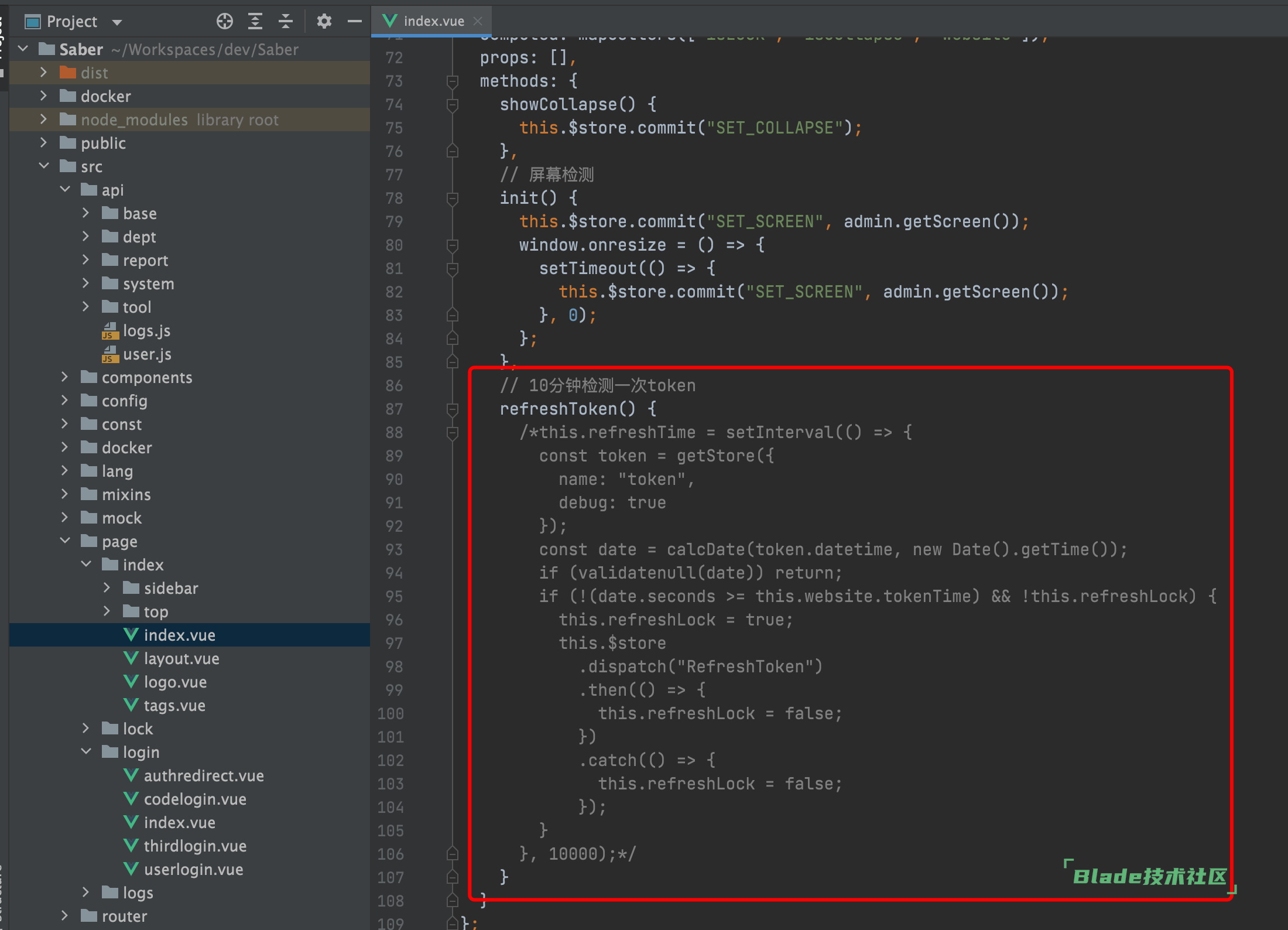
Task: Select logs.js file icon
Action: pos(110,330)
